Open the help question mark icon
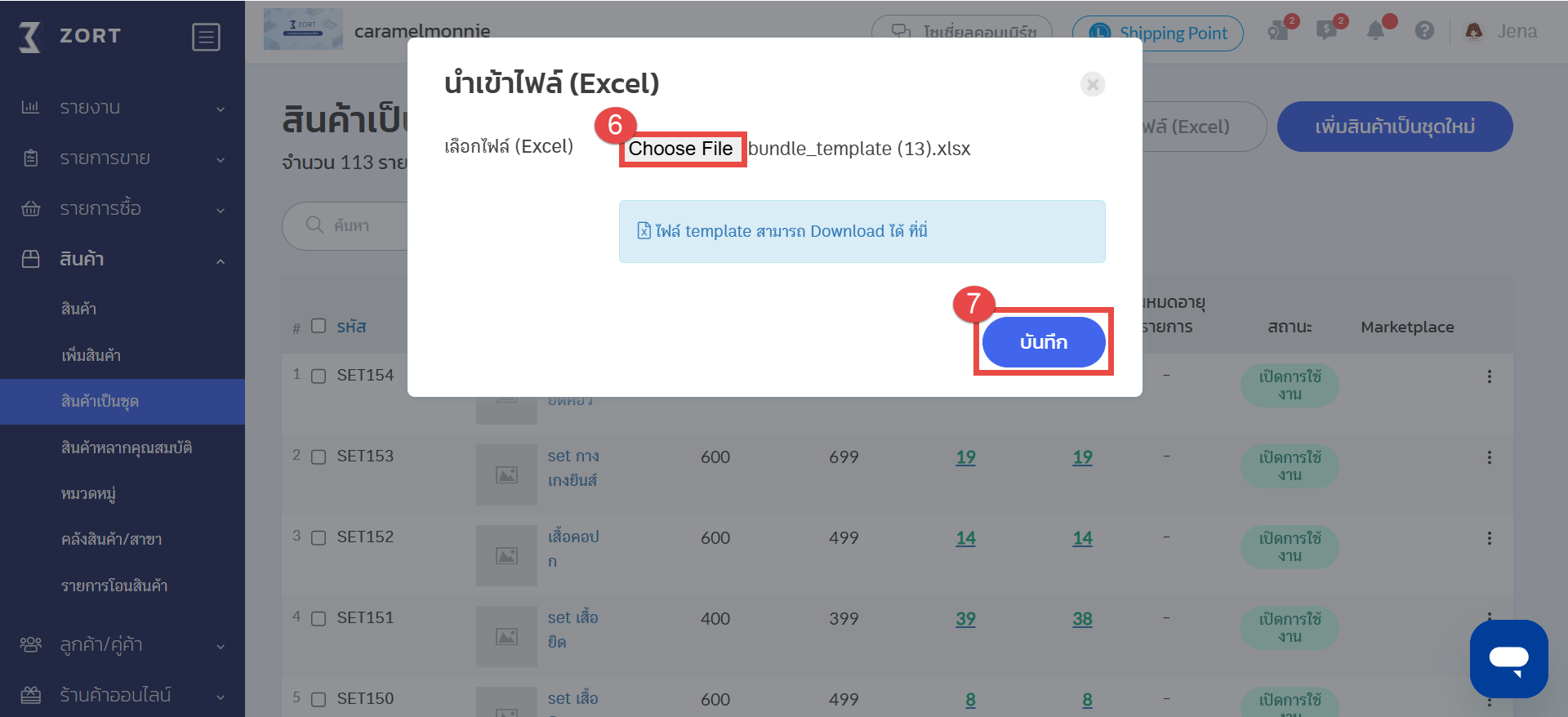The height and width of the screenshot is (717, 1568). click(x=1424, y=31)
